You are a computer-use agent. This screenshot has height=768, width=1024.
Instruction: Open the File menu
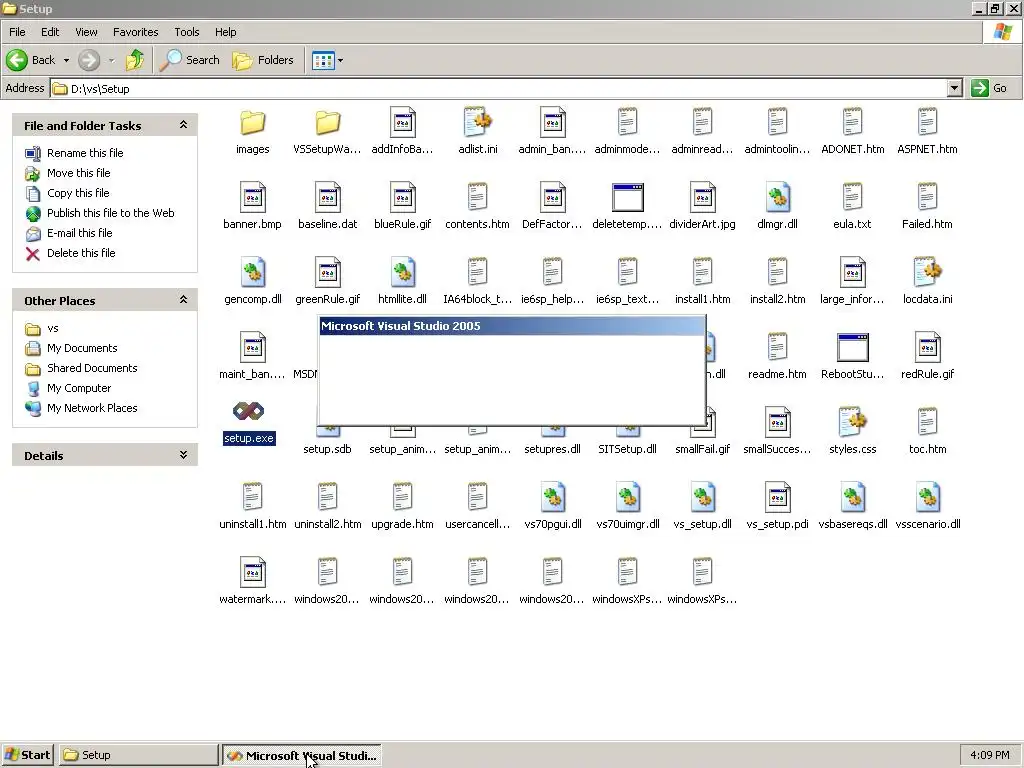tap(17, 32)
